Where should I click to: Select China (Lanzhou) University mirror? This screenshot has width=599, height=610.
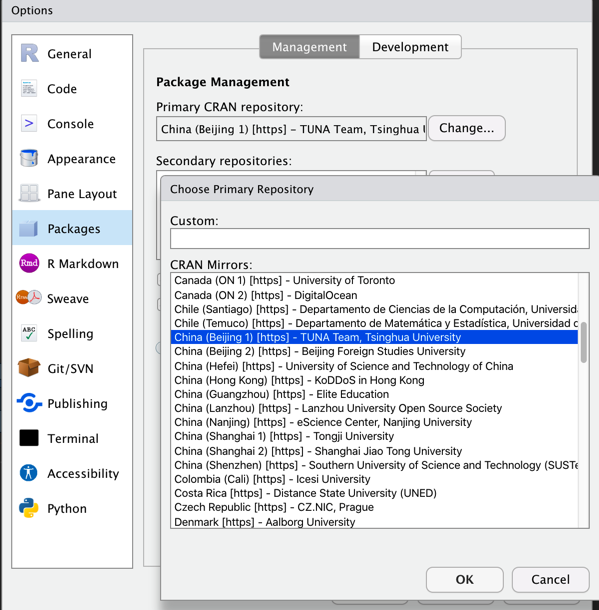[374, 408]
